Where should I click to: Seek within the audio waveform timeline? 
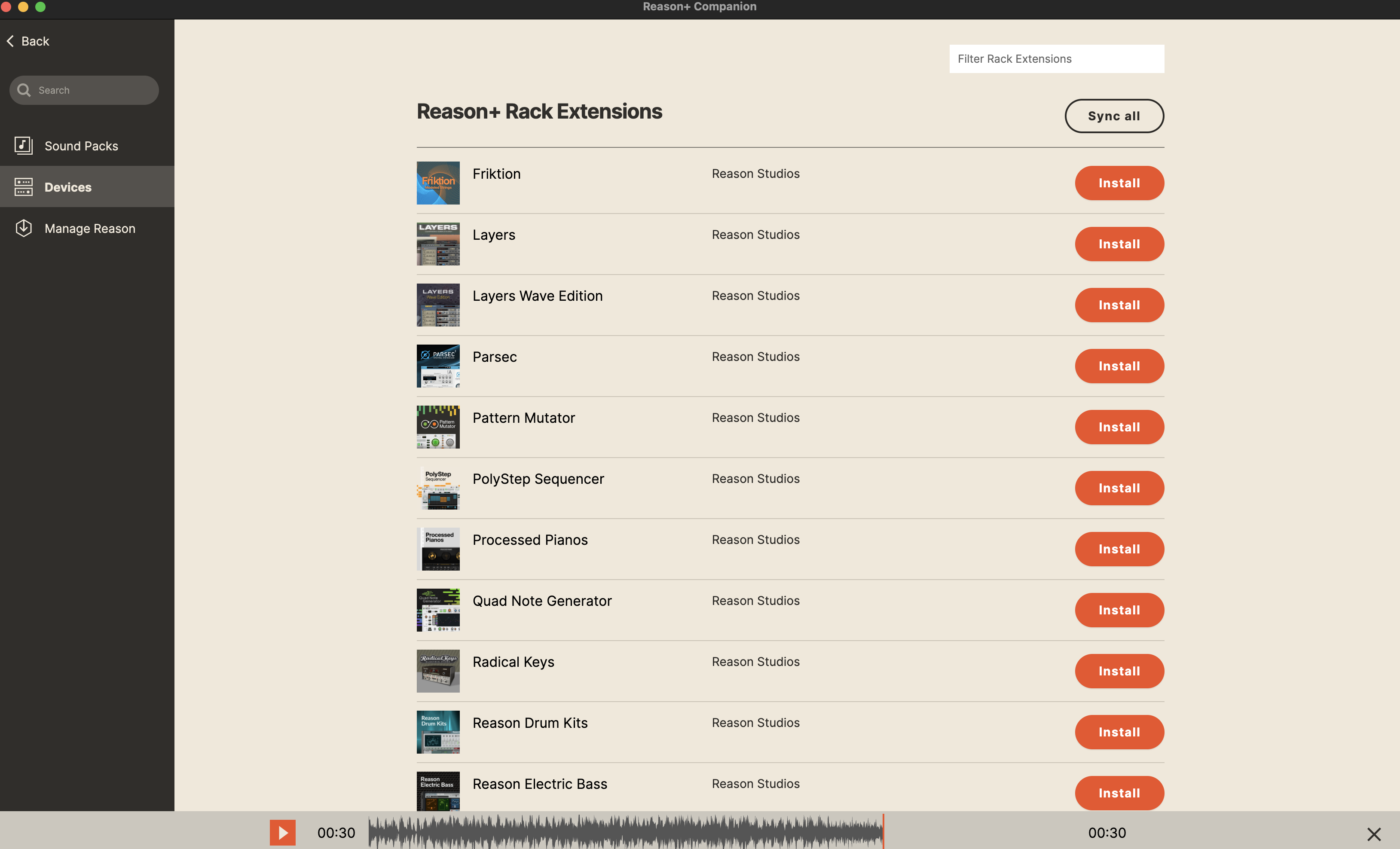(625, 833)
